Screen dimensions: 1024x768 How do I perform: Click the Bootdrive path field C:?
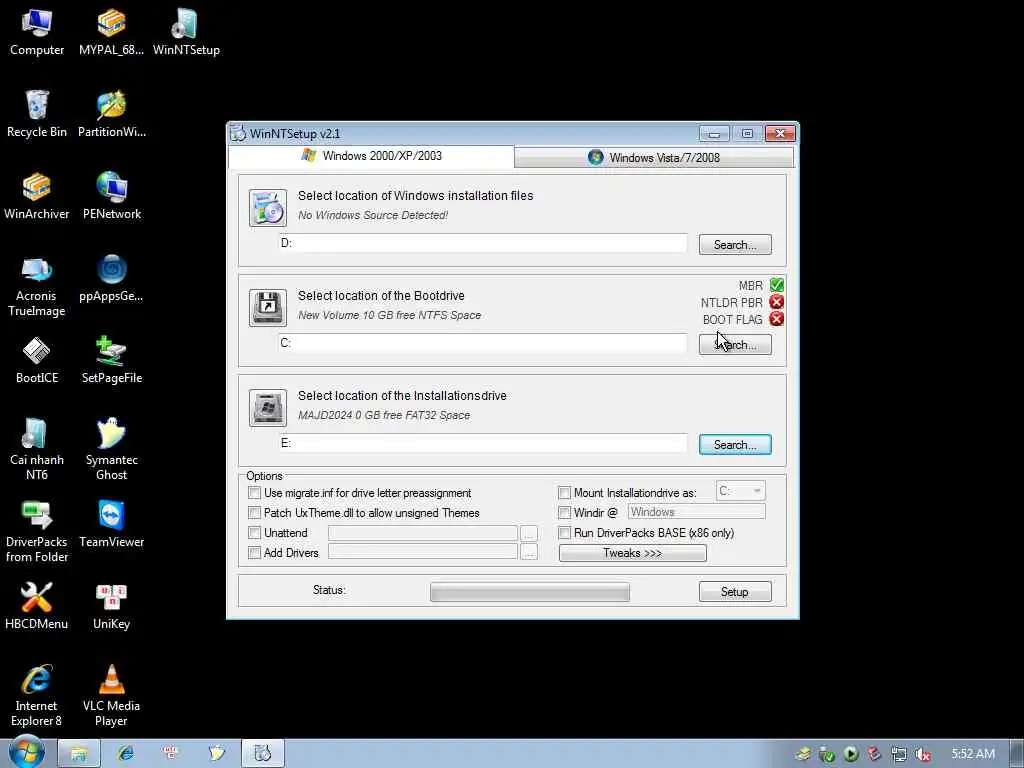click(483, 343)
